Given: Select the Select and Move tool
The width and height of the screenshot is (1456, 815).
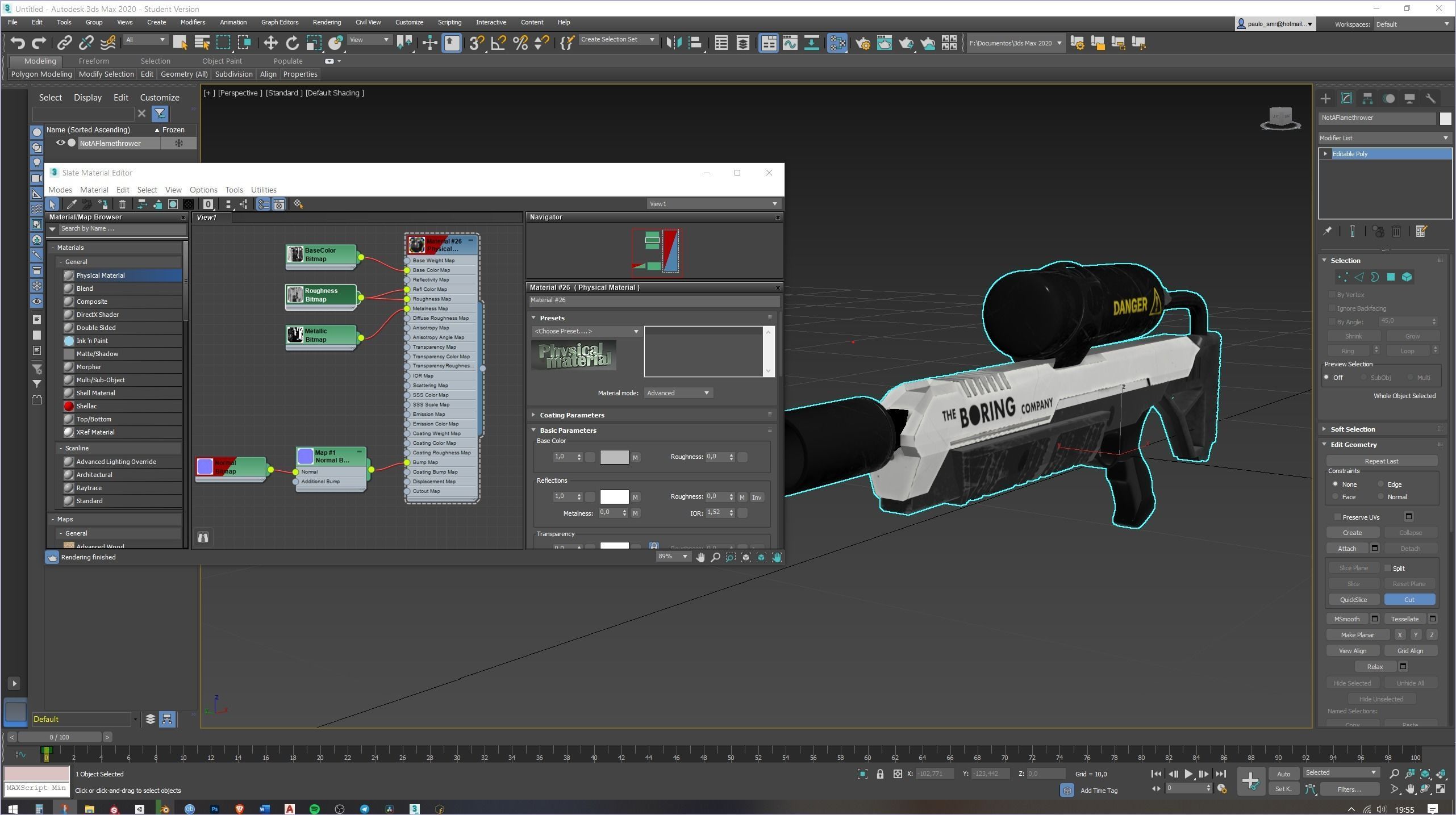Looking at the screenshot, I should (x=270, y=43).
